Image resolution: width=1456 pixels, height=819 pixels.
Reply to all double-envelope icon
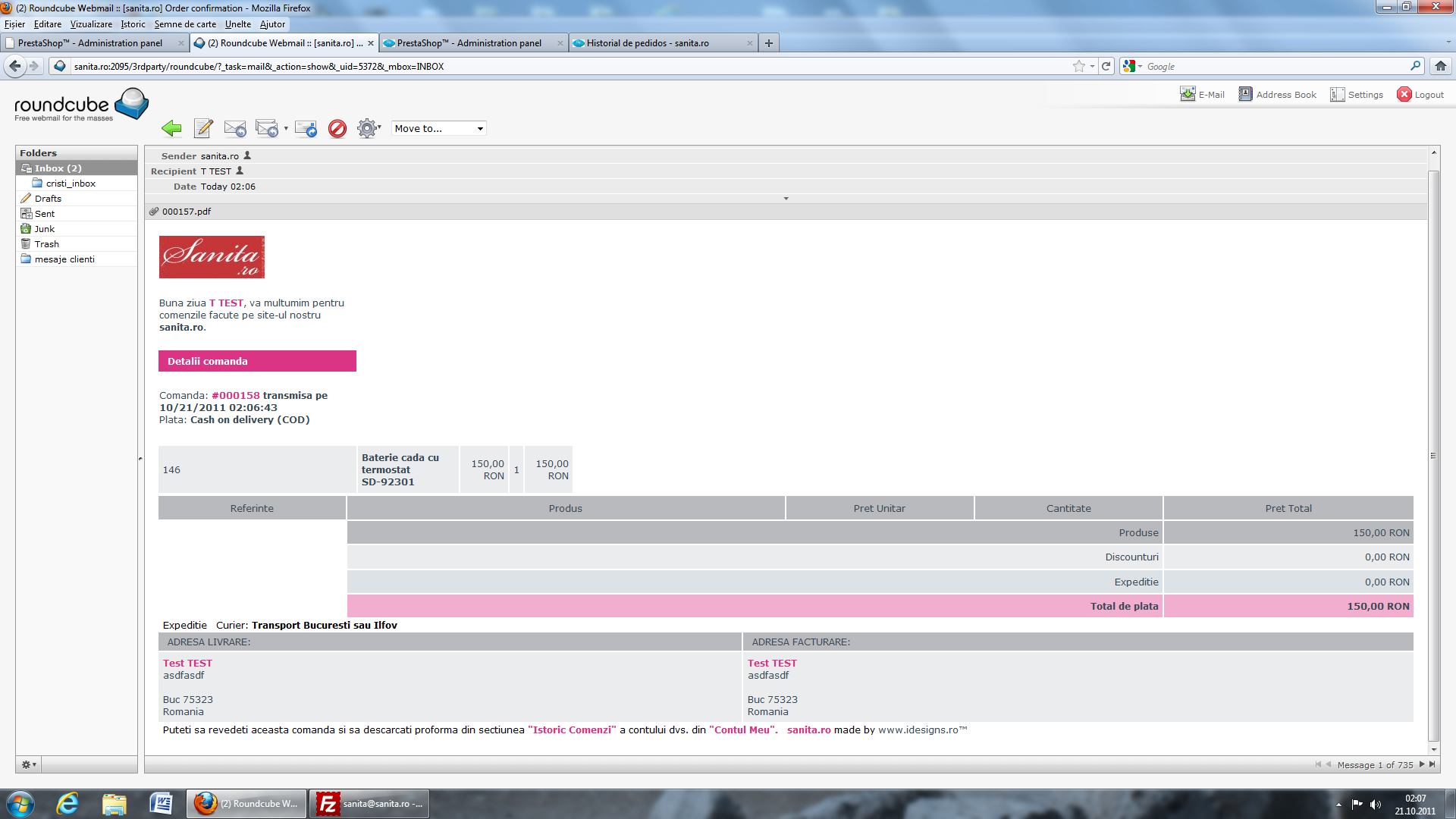[x=267, y=128]
